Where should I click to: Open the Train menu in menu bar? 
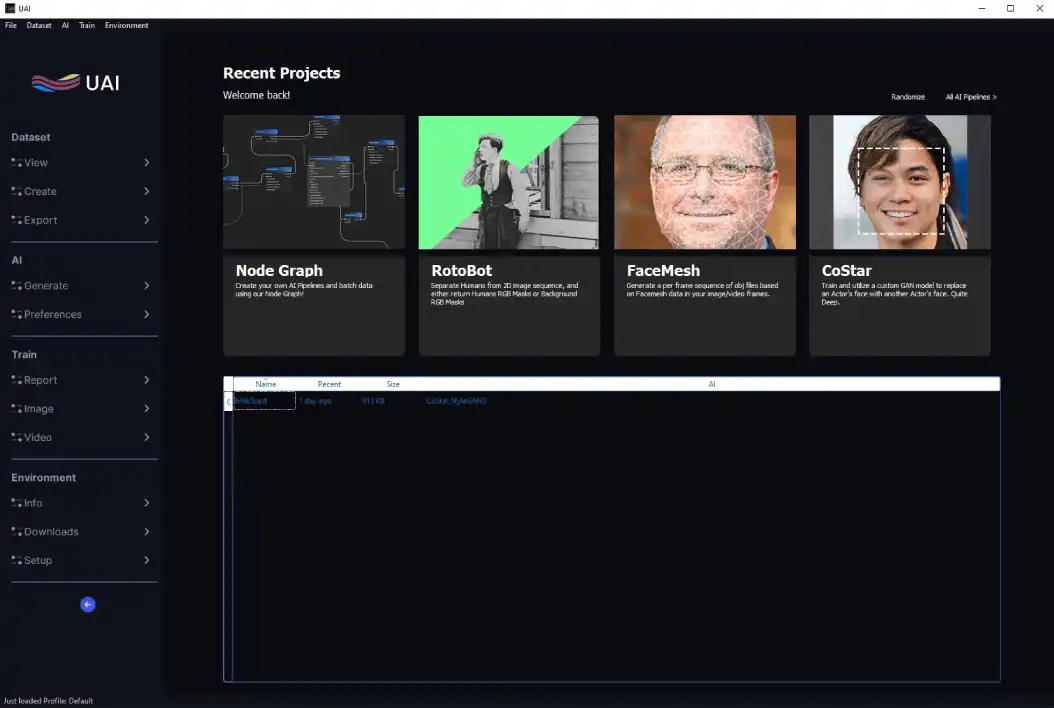(87, 25)
